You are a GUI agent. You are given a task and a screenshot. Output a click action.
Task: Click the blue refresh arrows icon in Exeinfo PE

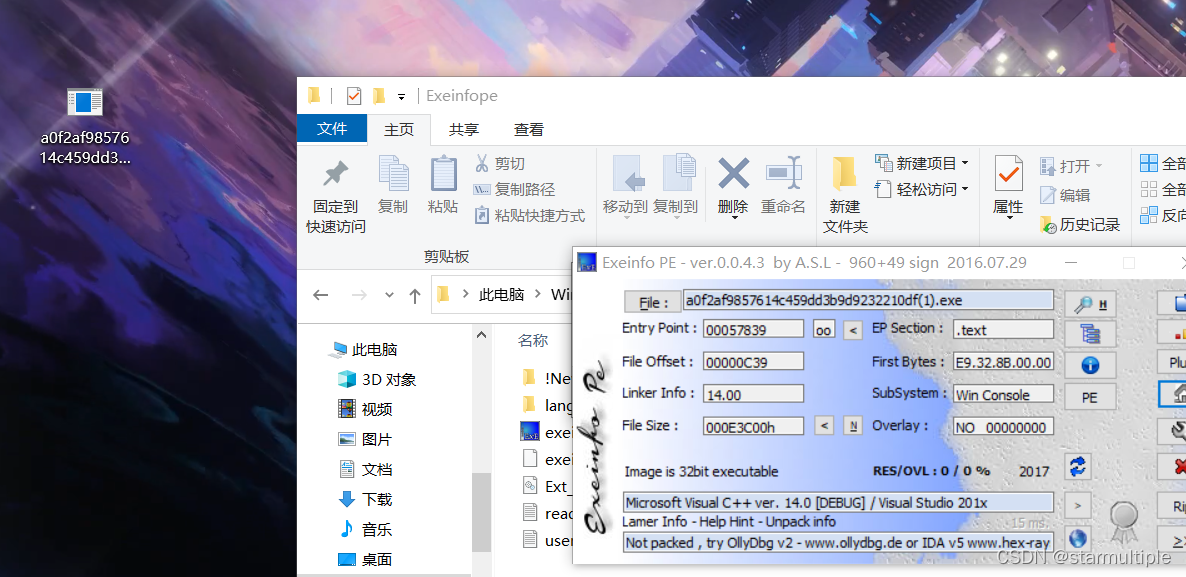click(1078, 466)
